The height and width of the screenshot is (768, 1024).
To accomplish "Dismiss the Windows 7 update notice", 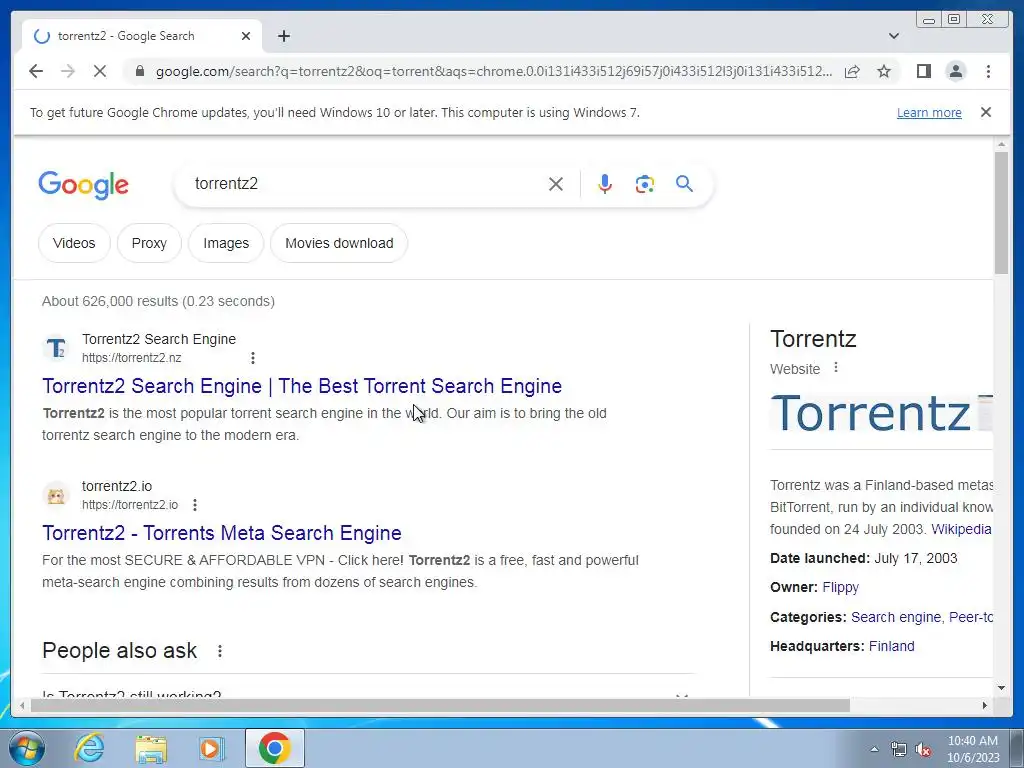I will pyautogui.click(x=986, y=112).
